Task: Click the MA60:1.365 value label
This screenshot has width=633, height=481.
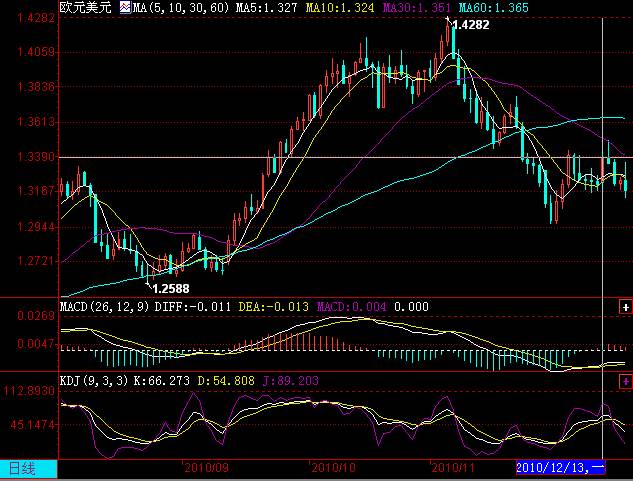Action: pos(493,8)
